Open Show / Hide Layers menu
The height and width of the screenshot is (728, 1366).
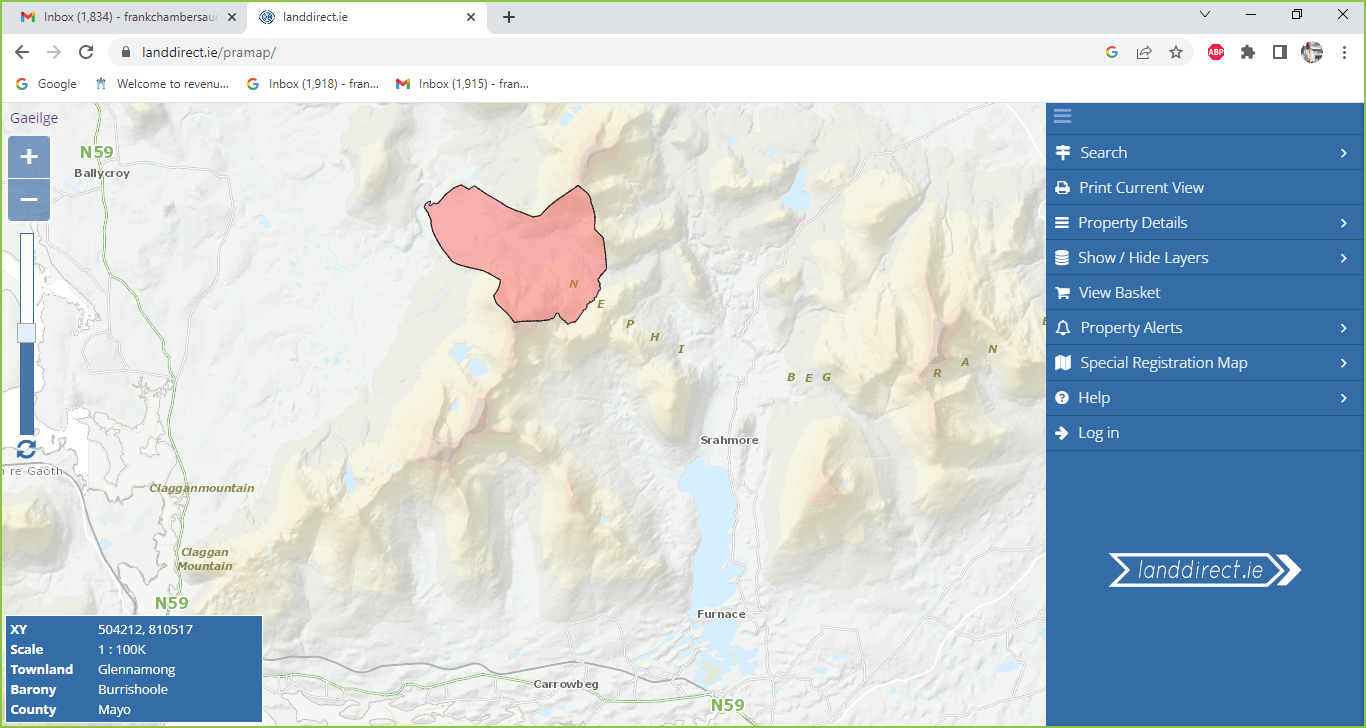coord(1205,258)
